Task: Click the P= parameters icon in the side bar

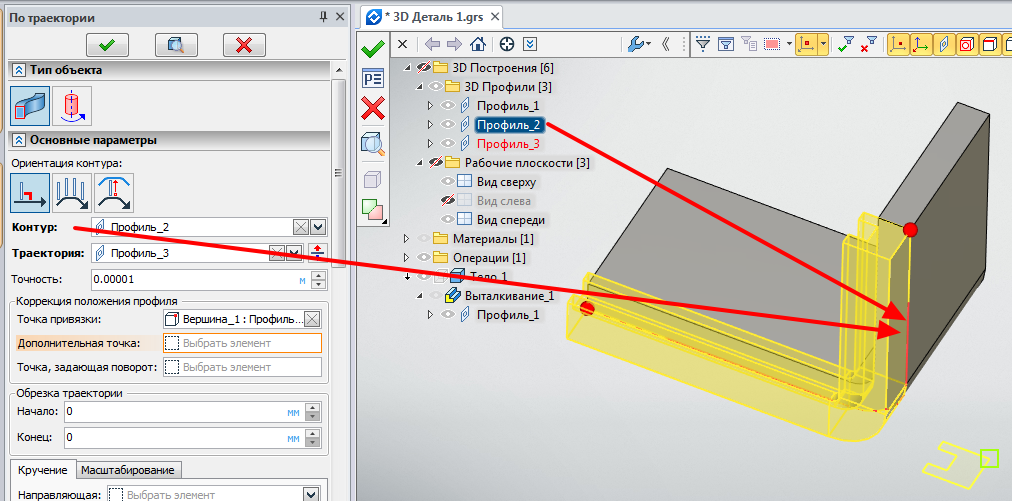Action: tap(373, 78)
